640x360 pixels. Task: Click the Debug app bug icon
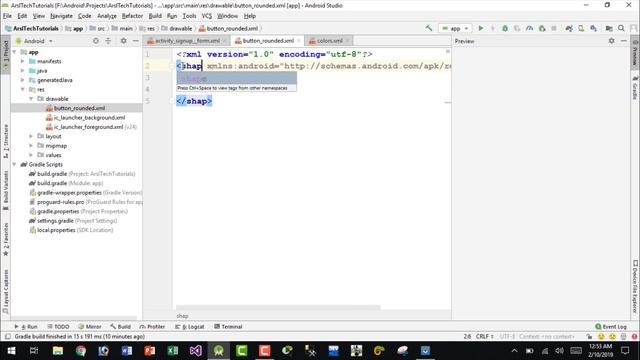point(505,28)
